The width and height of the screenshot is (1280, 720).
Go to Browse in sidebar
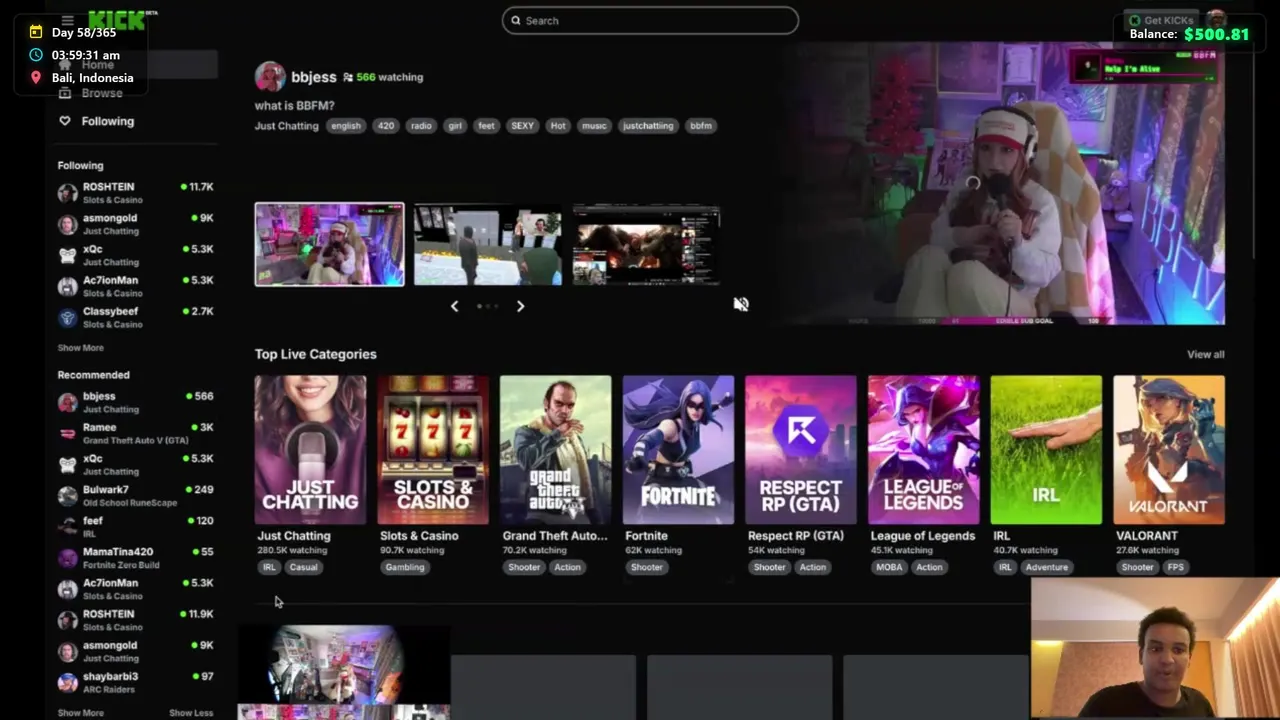[102, 93]
